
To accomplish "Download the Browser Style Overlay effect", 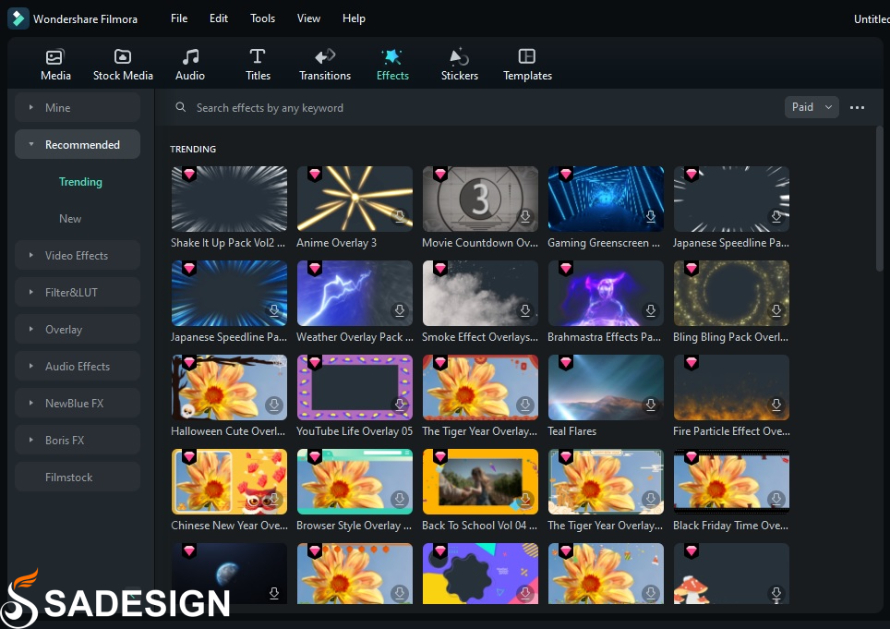I will coord(400,499).
